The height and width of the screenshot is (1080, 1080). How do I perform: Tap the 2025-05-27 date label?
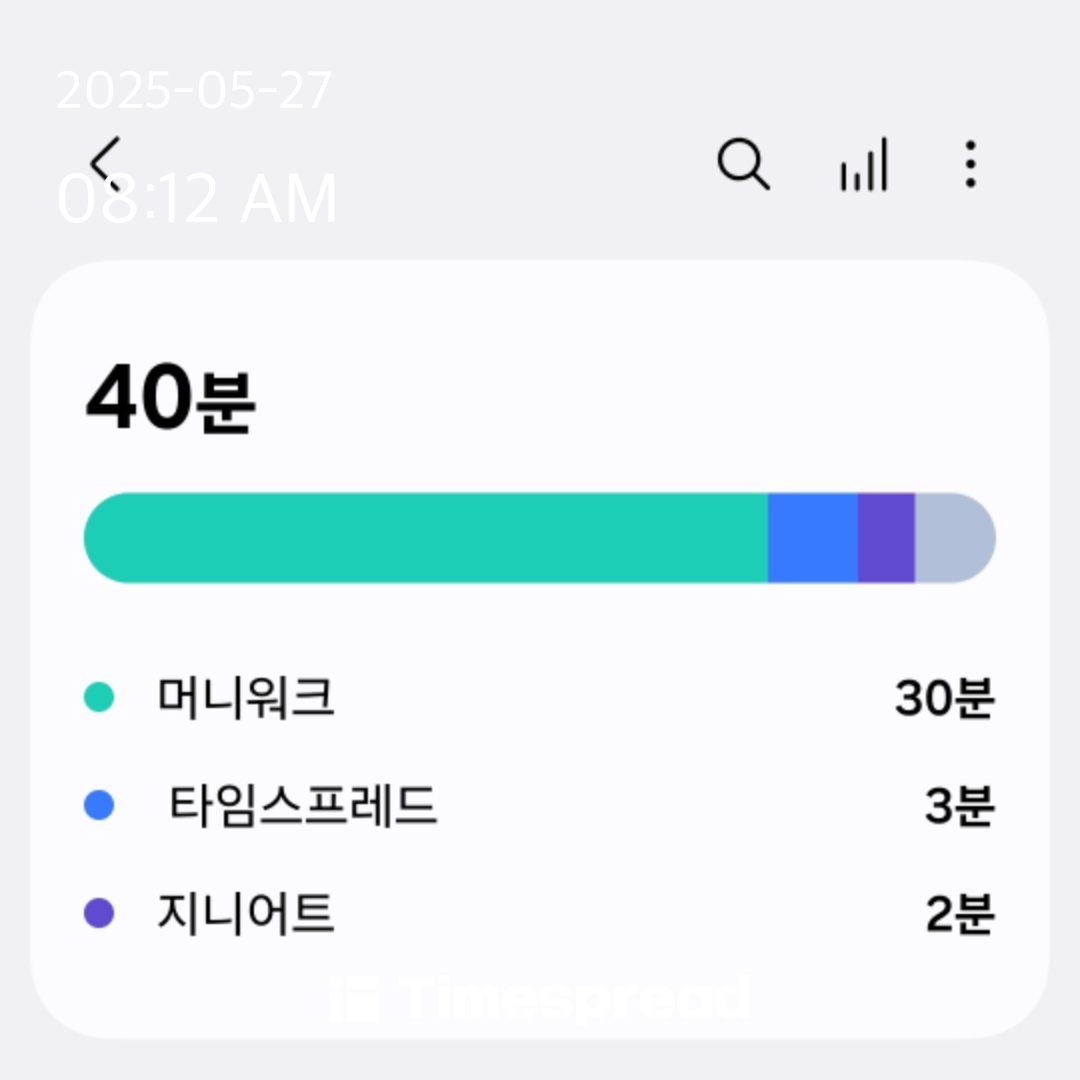coord(194,90)
